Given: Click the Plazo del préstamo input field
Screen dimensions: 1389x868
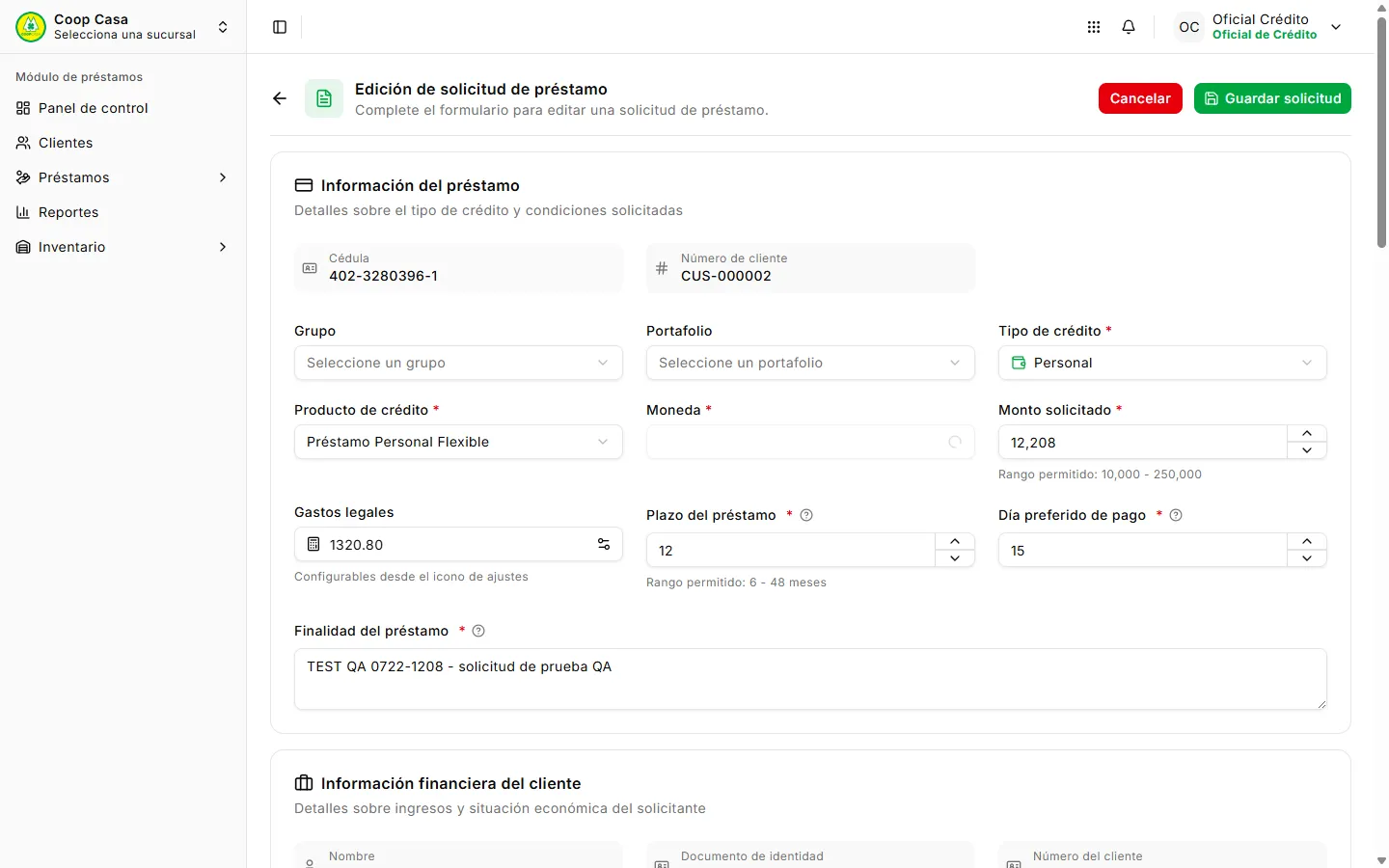Looking at the screenshot, I should click(x=791, y=551).
